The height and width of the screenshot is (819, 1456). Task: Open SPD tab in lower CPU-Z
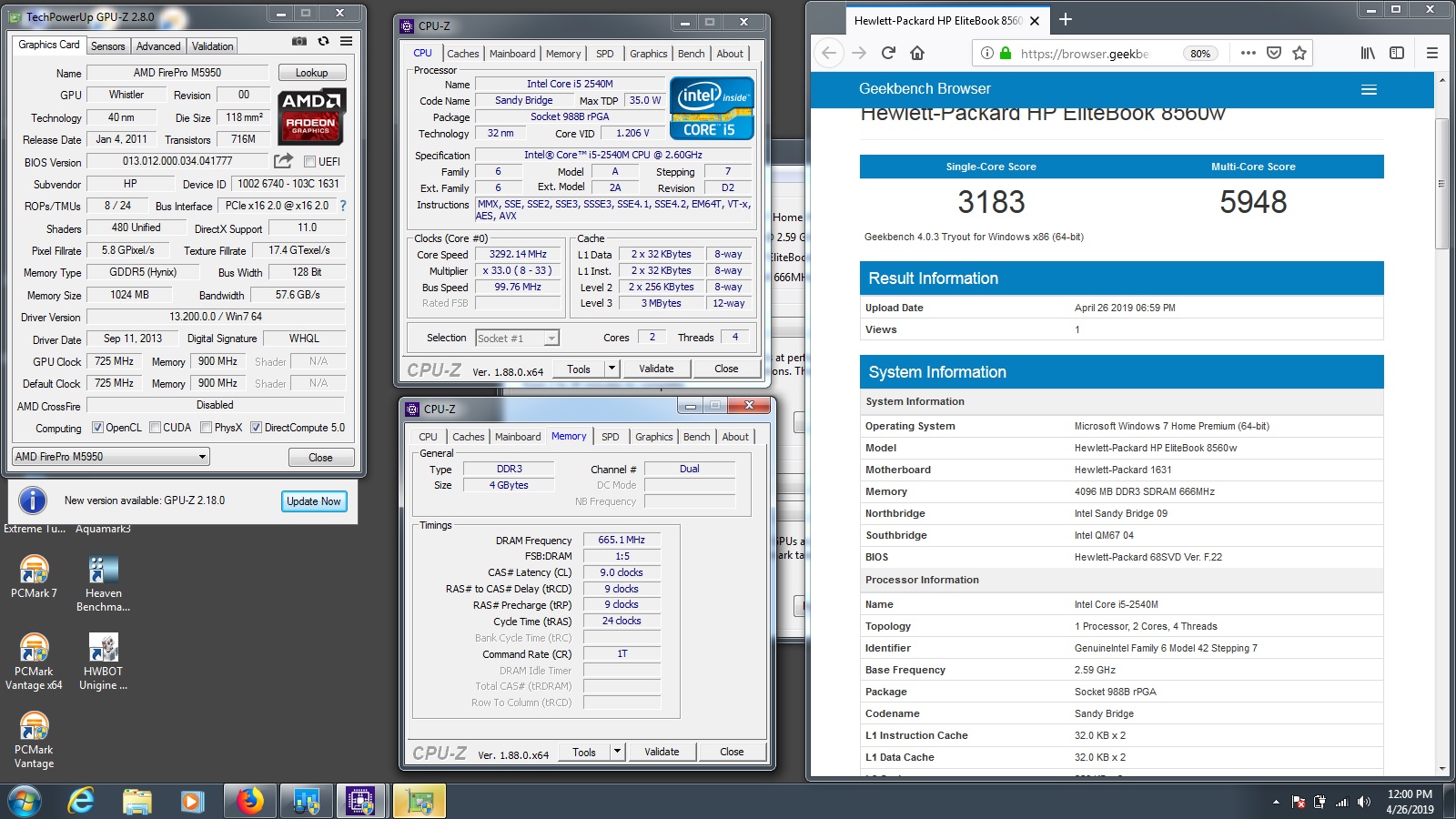pos(611,437)
